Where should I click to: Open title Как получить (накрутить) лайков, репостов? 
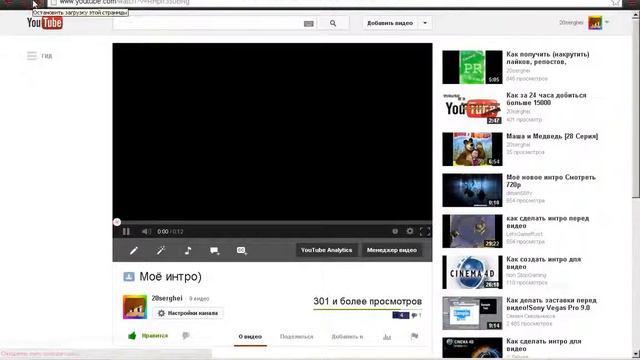pos(548,58)
